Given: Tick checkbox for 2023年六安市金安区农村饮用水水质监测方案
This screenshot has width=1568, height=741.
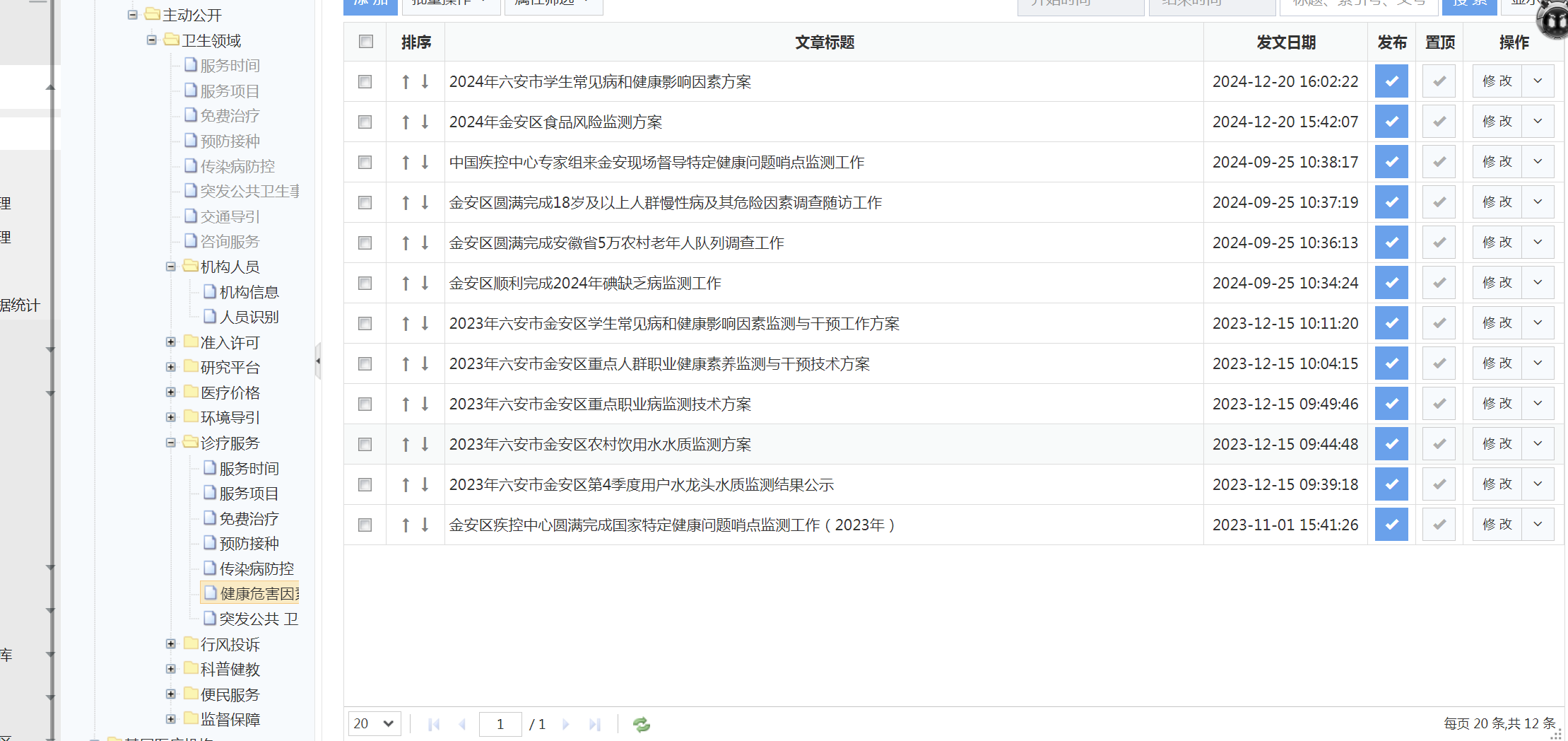Looking at the screenshot, I should tap(365, 444).
